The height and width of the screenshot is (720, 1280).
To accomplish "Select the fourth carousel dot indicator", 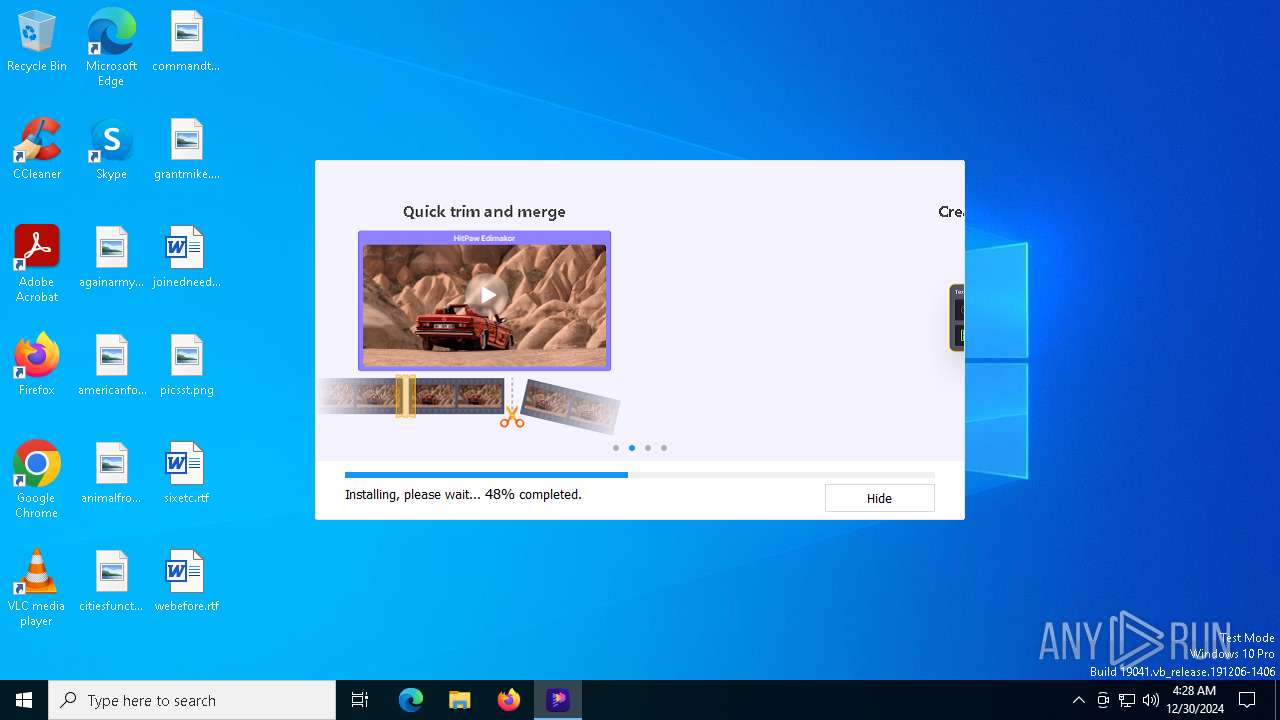I will click(664, 448).
